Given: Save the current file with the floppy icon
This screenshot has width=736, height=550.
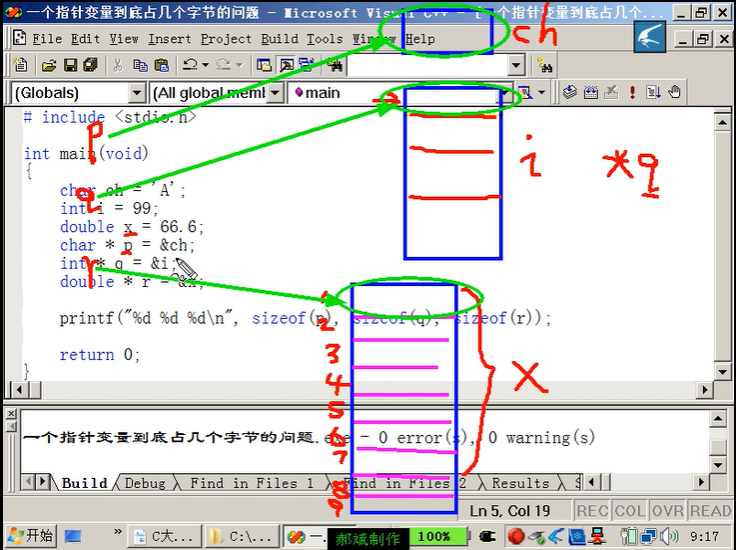Looking at the screenshot, I should click(70, 65).
